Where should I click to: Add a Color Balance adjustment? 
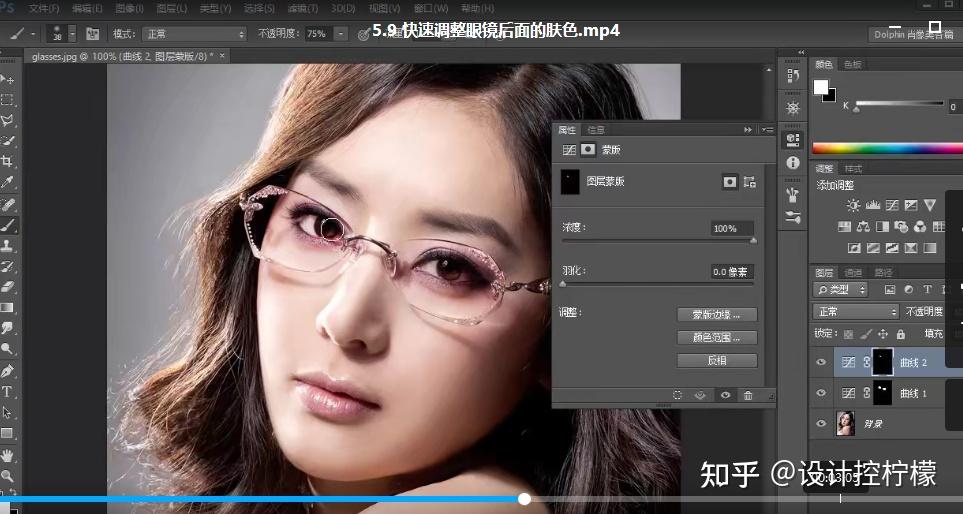pos(864,227)
